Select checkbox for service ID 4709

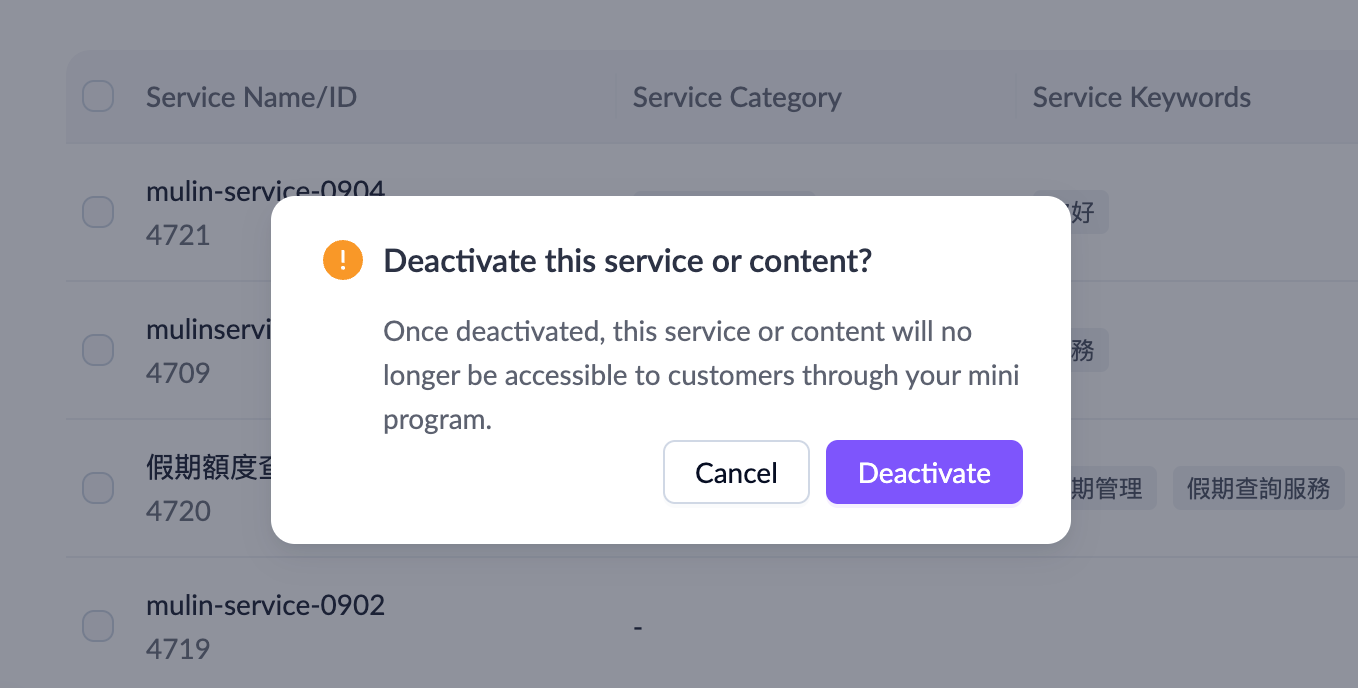click(98, 350)
